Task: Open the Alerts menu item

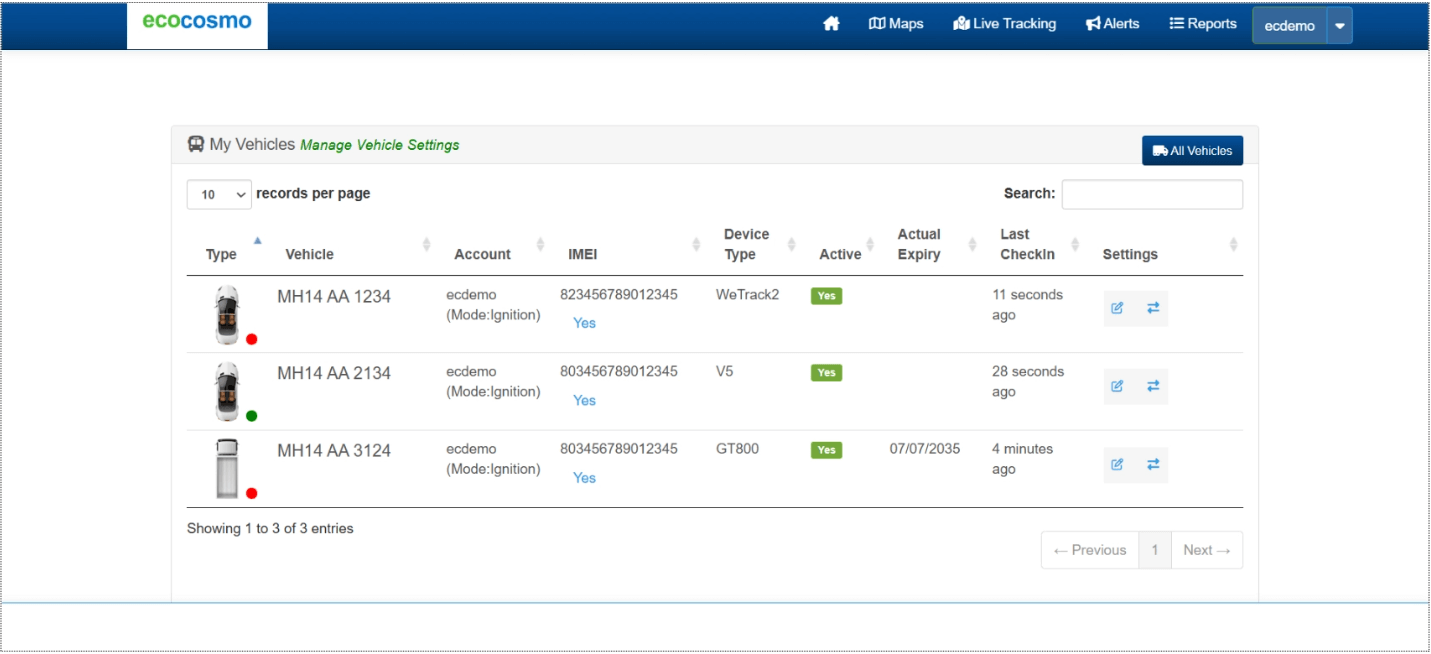Action: (1112, 24)
